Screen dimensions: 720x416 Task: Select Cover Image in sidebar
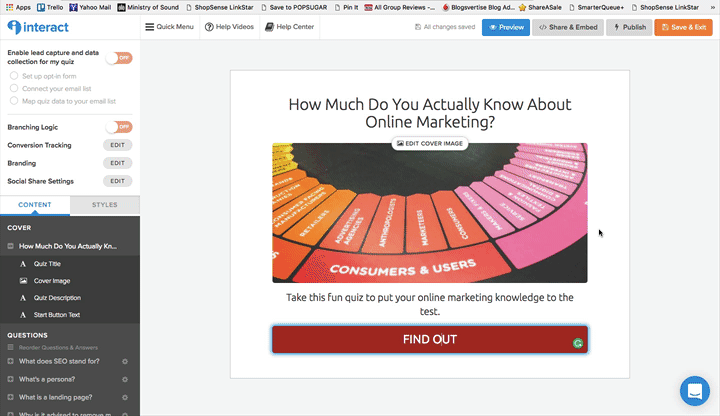coord(52,281)
